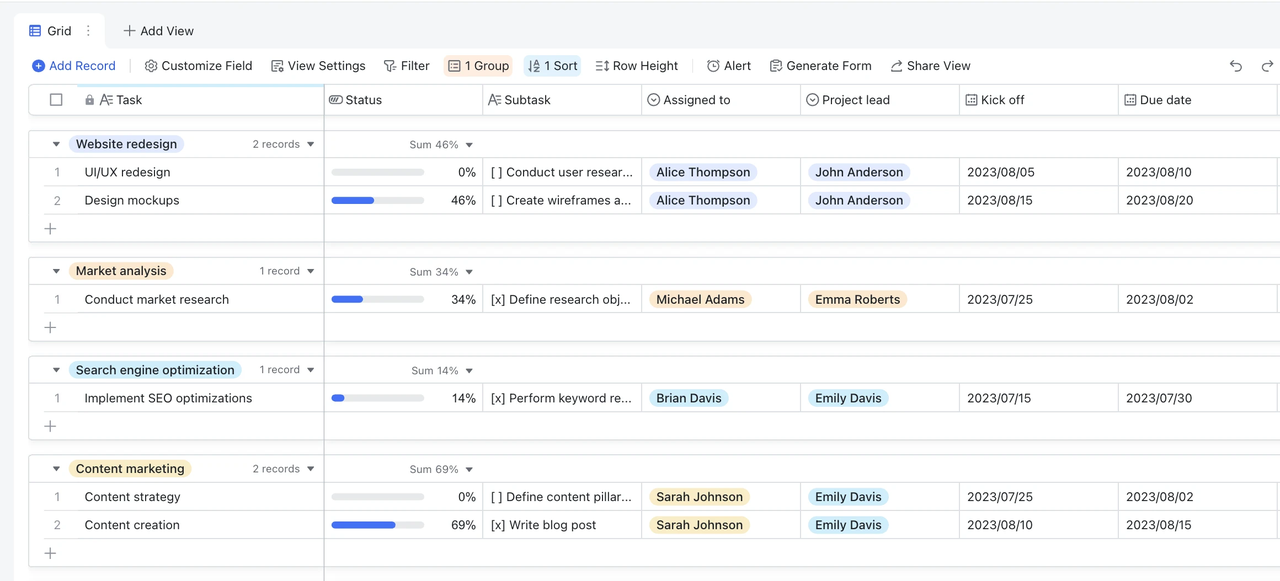Open Grid view three-dot menu

(88, 31)
